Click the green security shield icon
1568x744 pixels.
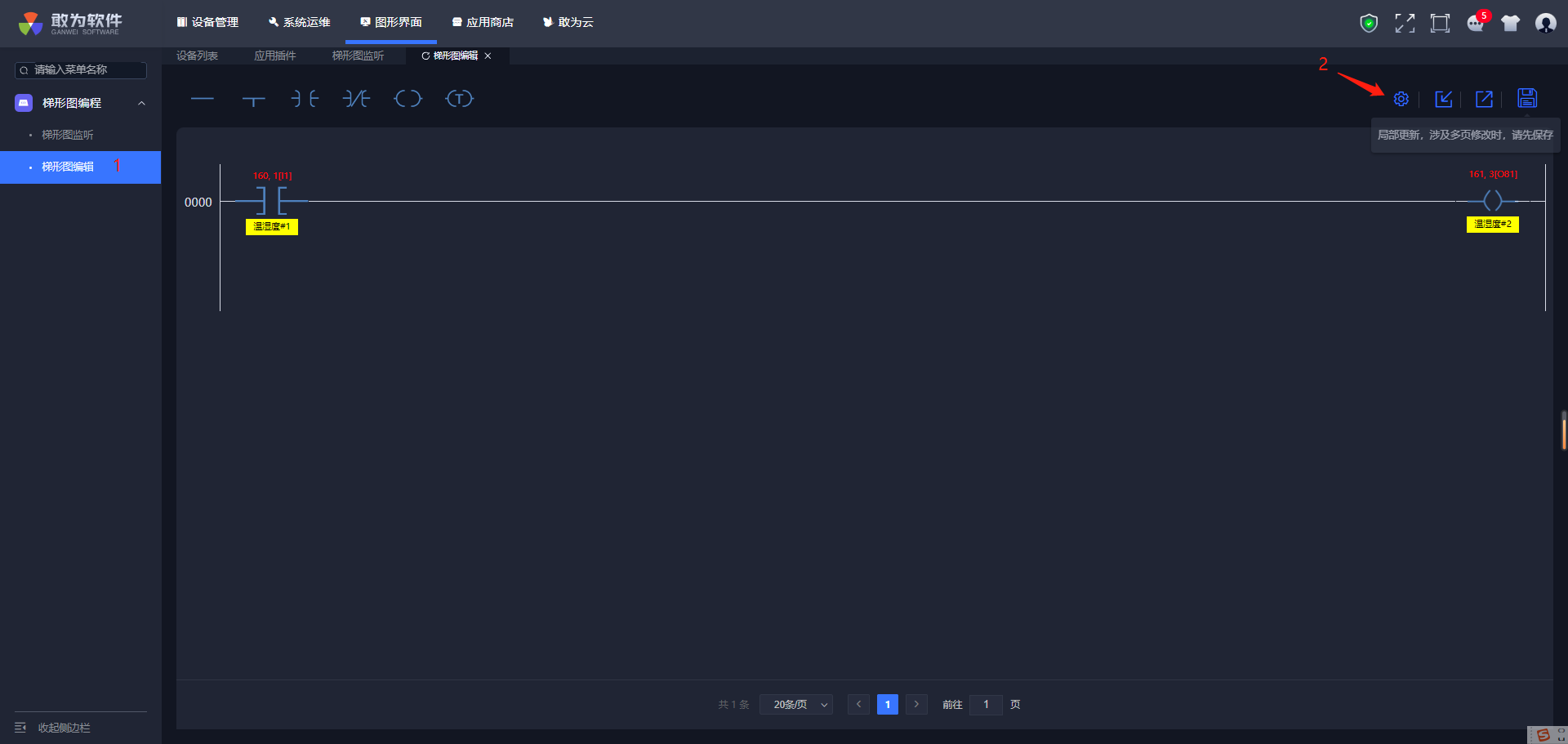click(x=1369, y=23)
